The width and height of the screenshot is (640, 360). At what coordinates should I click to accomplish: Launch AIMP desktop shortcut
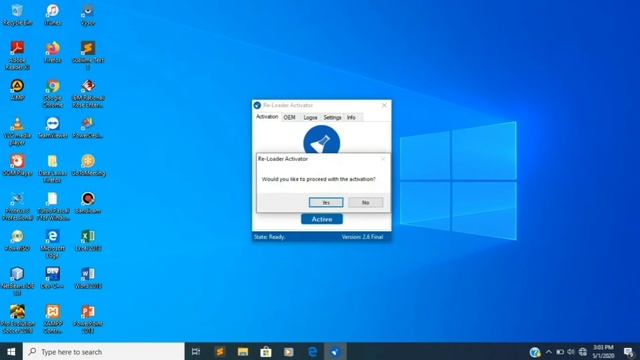(x=17, y=90)
